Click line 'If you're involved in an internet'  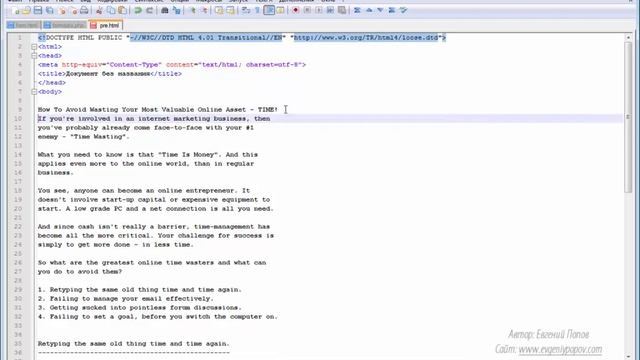pyautogui.click(x=154, y=119)
